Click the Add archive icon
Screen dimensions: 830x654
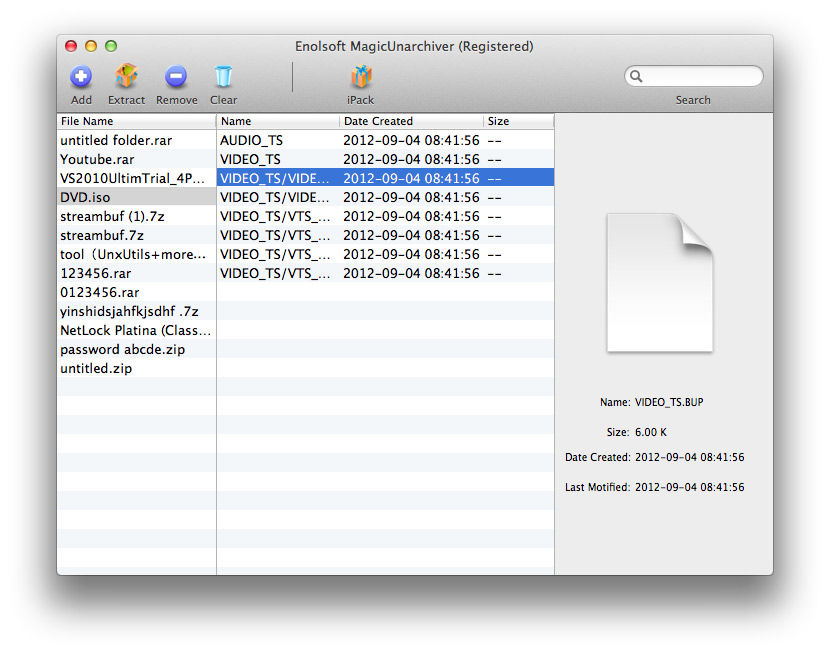(81, 77)
